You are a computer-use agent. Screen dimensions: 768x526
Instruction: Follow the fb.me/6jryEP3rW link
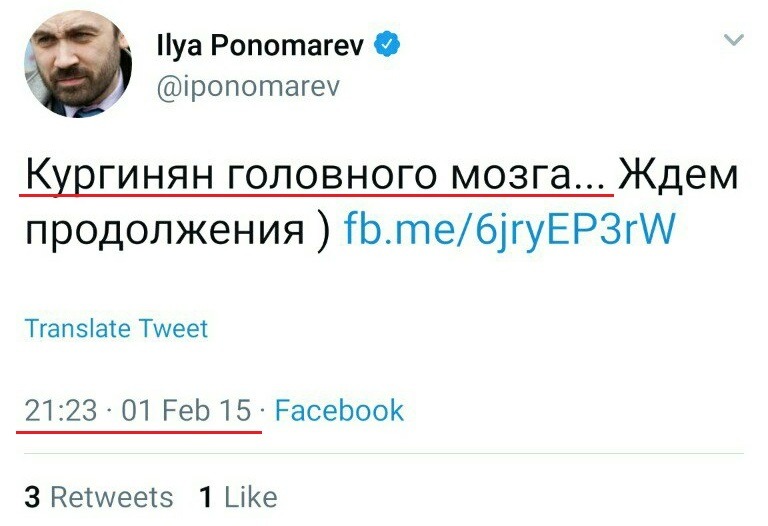coord(510,230)
